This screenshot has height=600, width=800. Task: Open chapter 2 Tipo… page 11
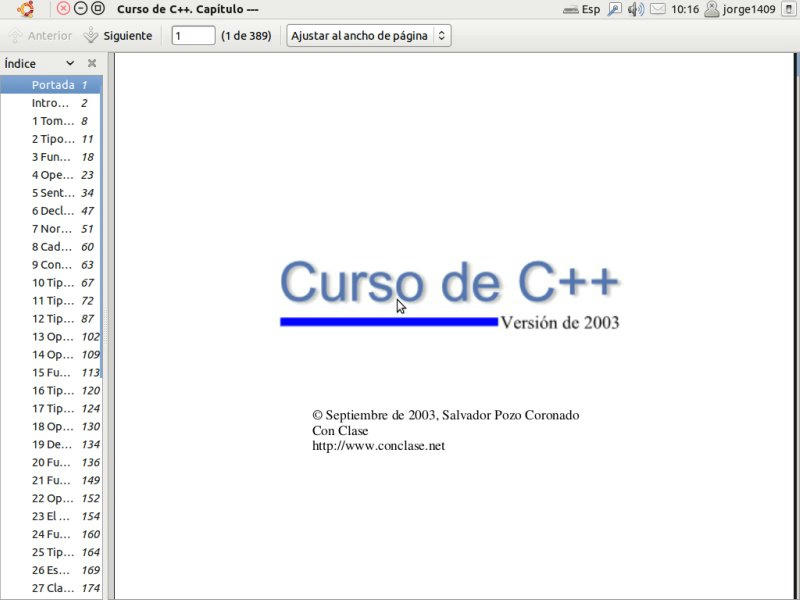tap(51, 139)
